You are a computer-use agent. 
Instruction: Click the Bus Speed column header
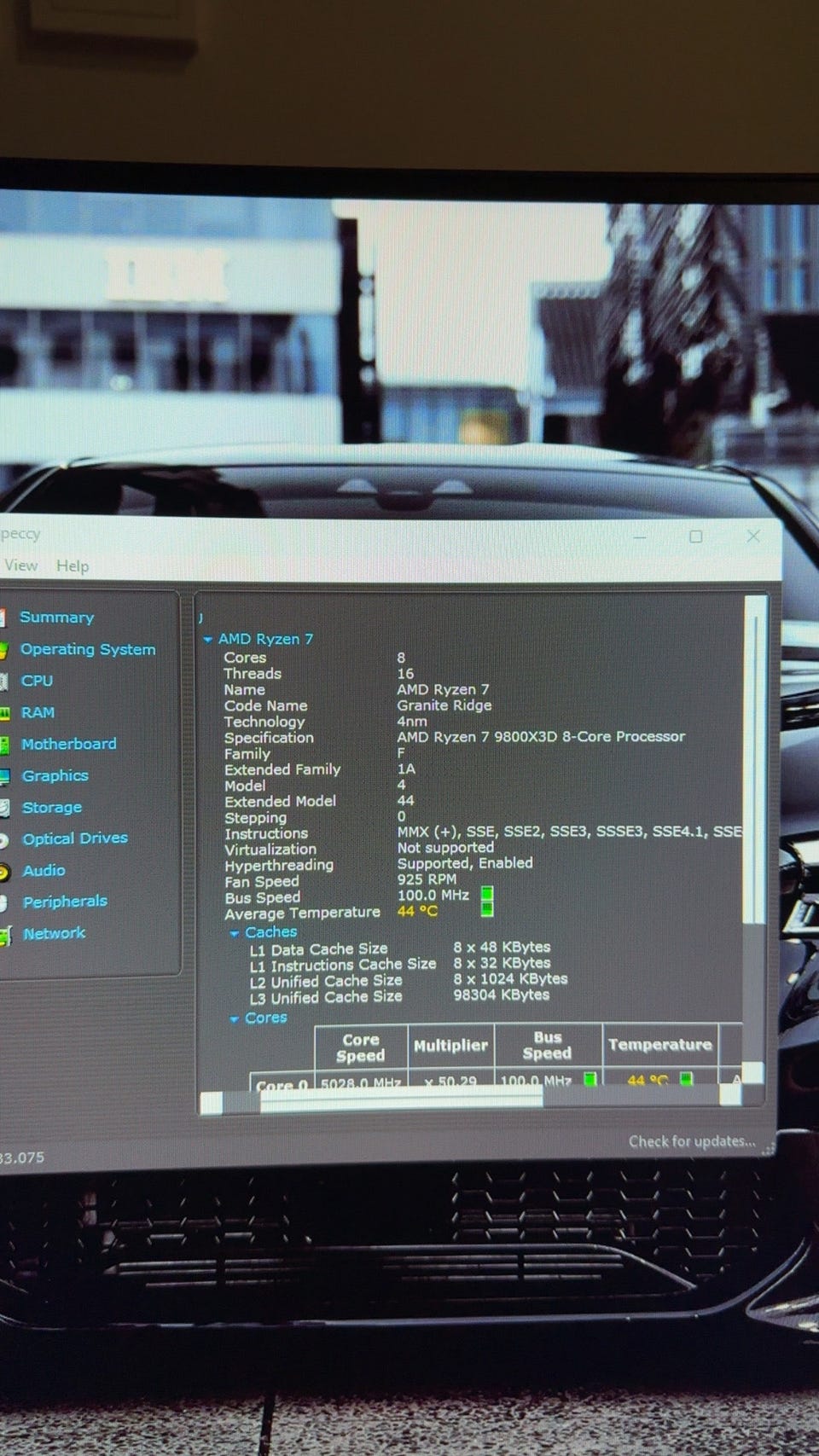coord(547,1046)
